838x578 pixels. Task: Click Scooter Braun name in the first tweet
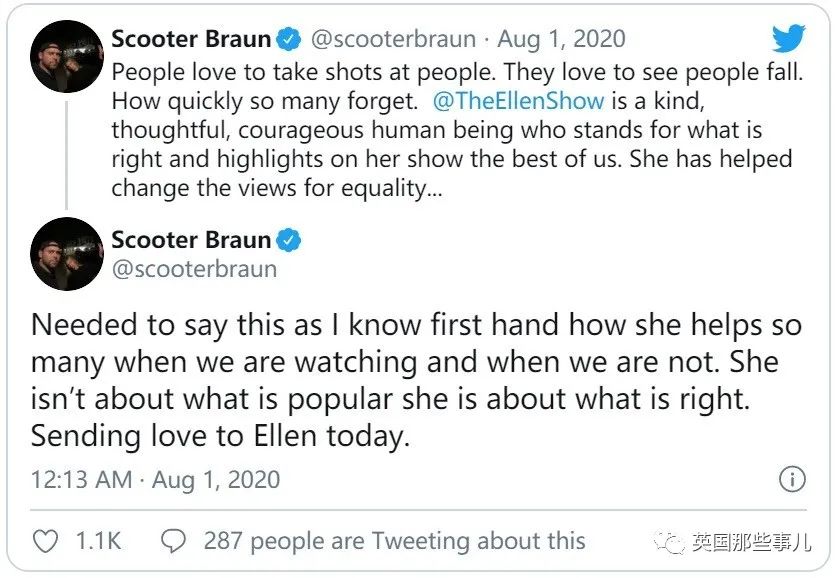tap(191, 40)
